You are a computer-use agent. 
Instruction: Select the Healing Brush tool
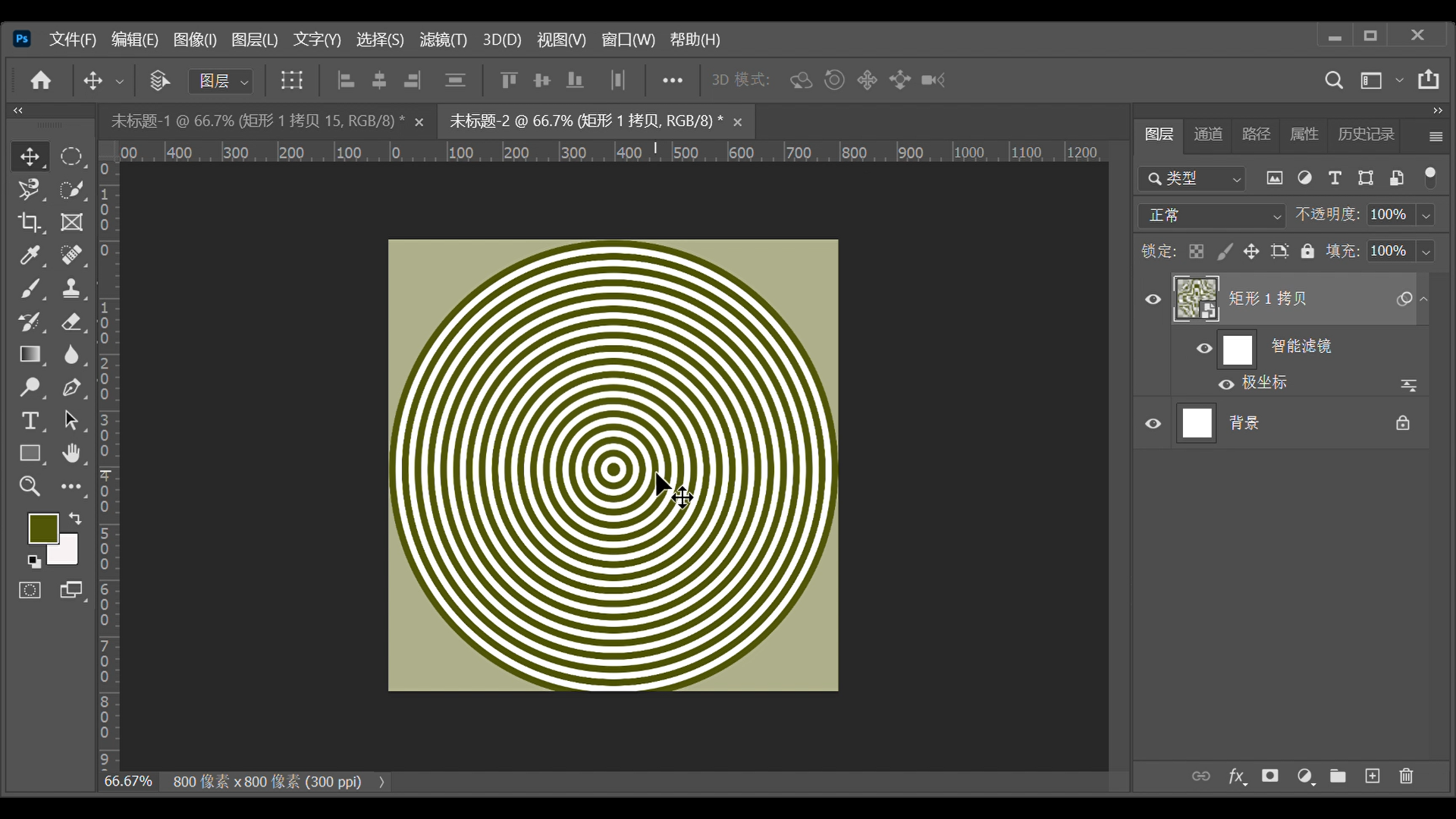(71, 255)
